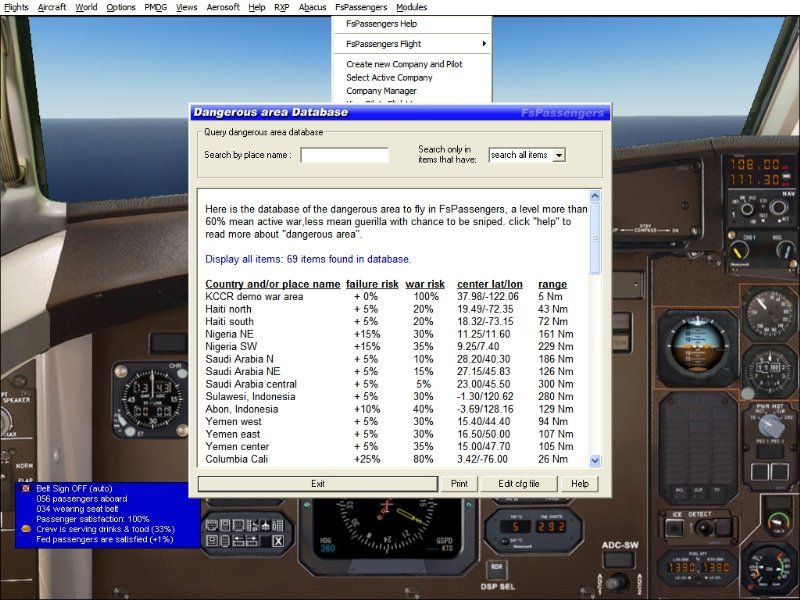800x600 pixels.
Task: Turn the PWR MGT selector knob
Action: (771, 426)
